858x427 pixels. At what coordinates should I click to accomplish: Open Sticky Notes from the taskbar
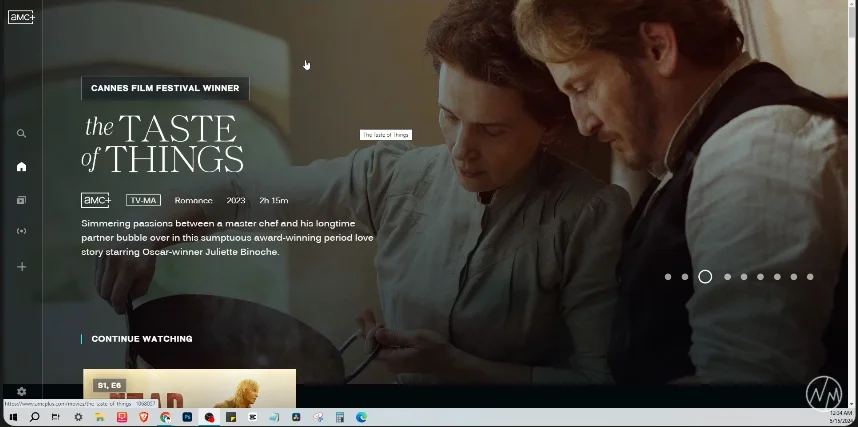click(x=231, y=417)
